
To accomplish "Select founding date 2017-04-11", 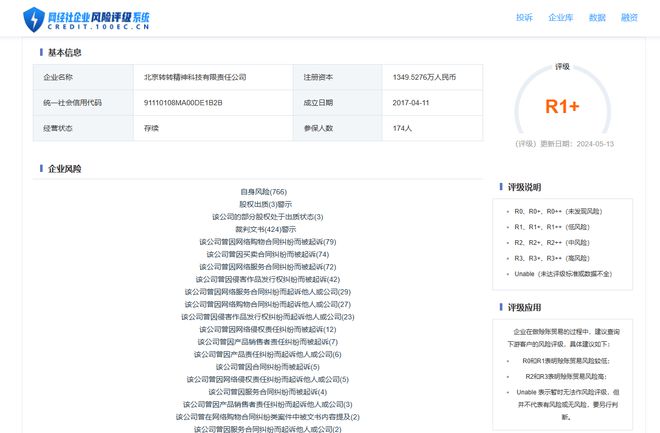I will pos(411,103).
